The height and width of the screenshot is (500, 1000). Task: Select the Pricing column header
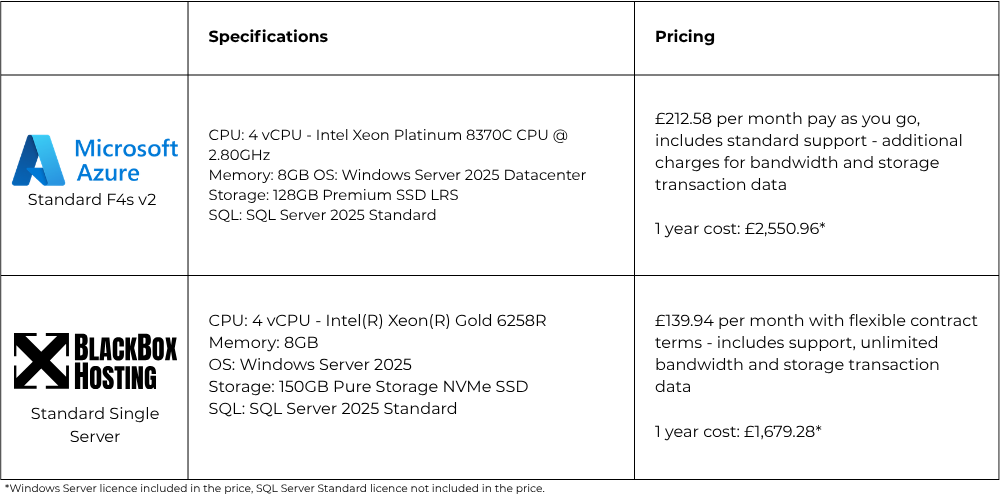[685, 37]
